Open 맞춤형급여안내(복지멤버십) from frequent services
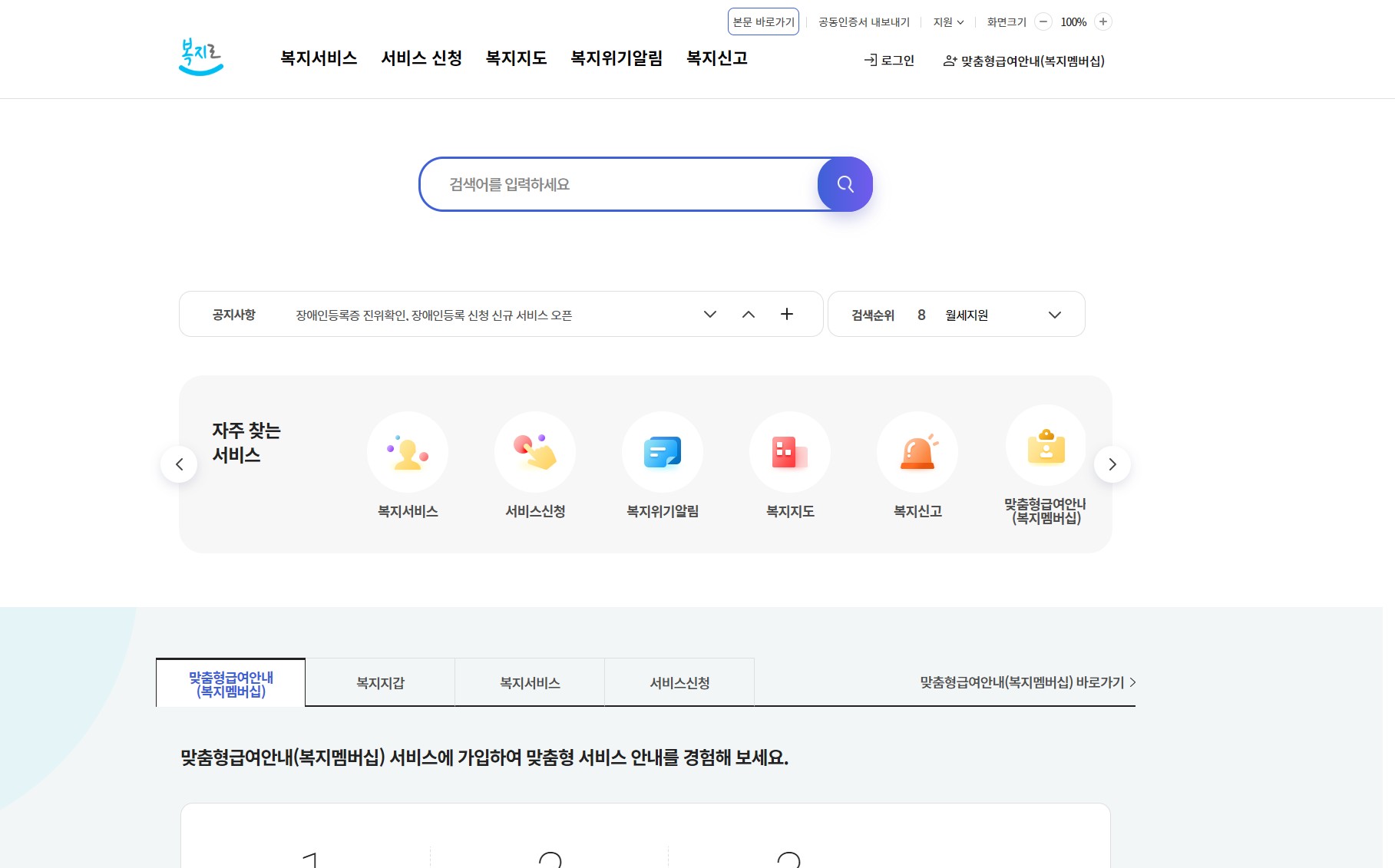Screen dimensions: 1395x868 coord(1045,445)
